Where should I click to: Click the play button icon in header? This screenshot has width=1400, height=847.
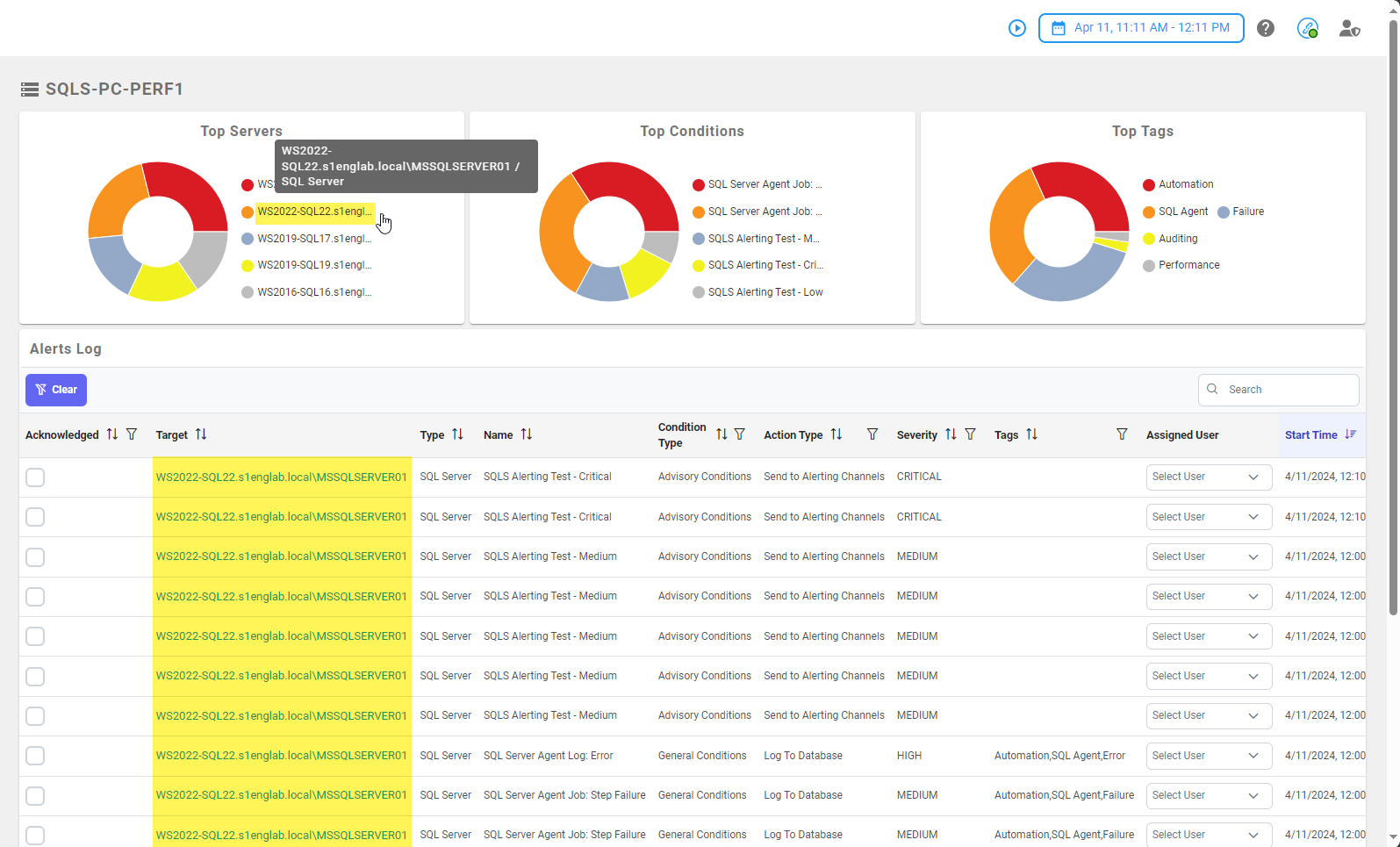coord(1016,28)
